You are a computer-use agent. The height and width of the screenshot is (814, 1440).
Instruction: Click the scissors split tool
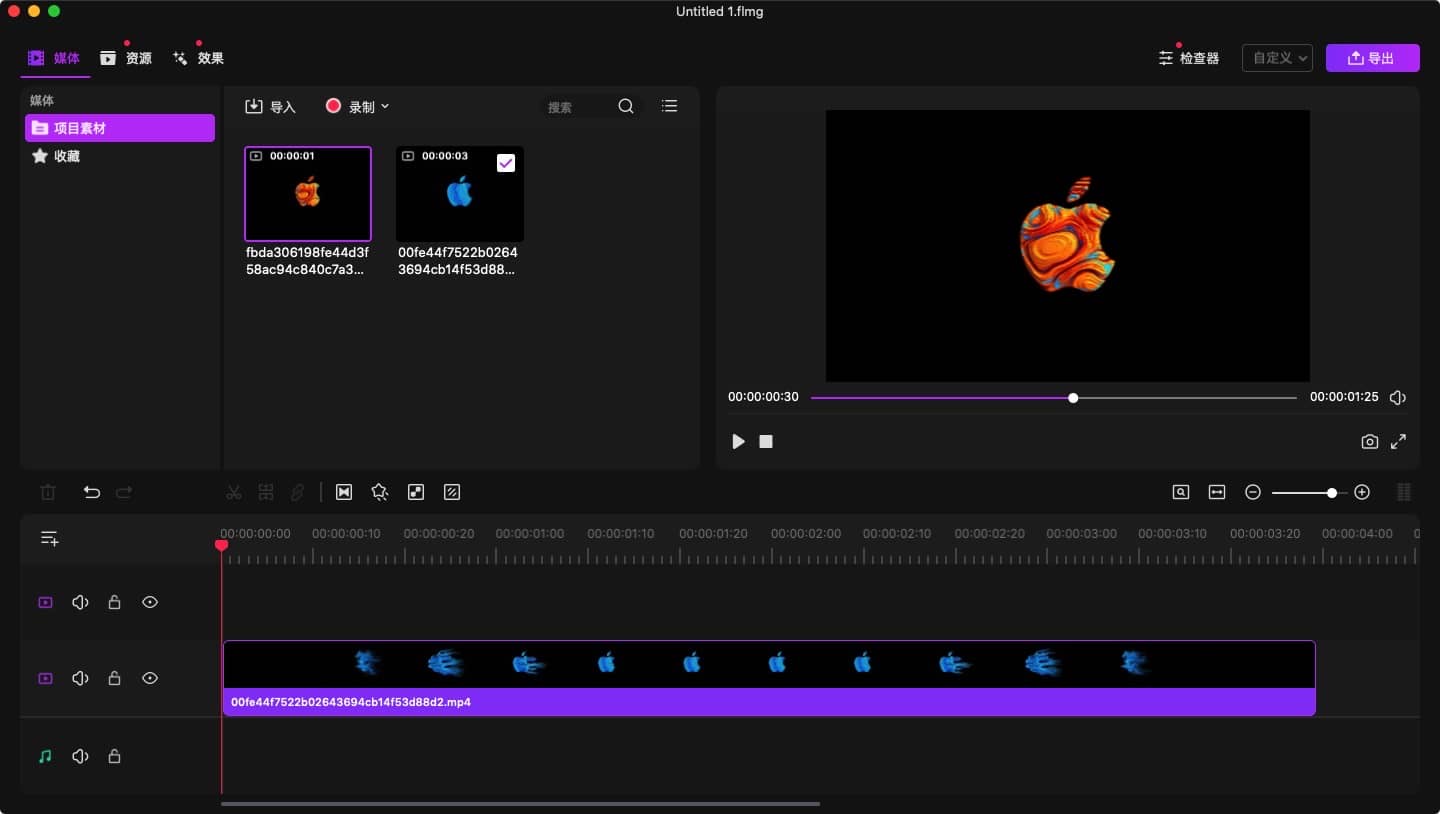tap(234, 492)
